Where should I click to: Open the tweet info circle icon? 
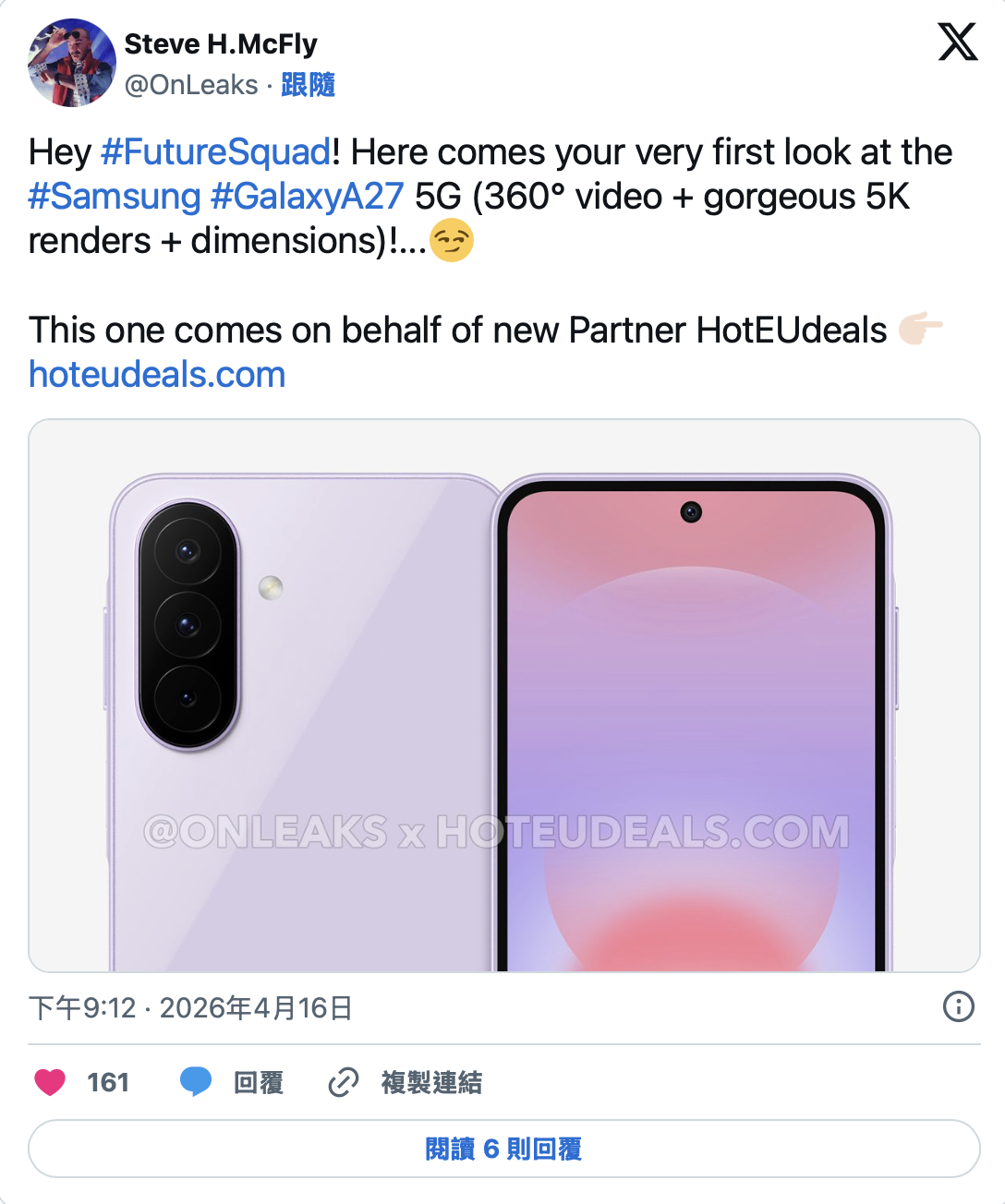(x=959, y=1006)
